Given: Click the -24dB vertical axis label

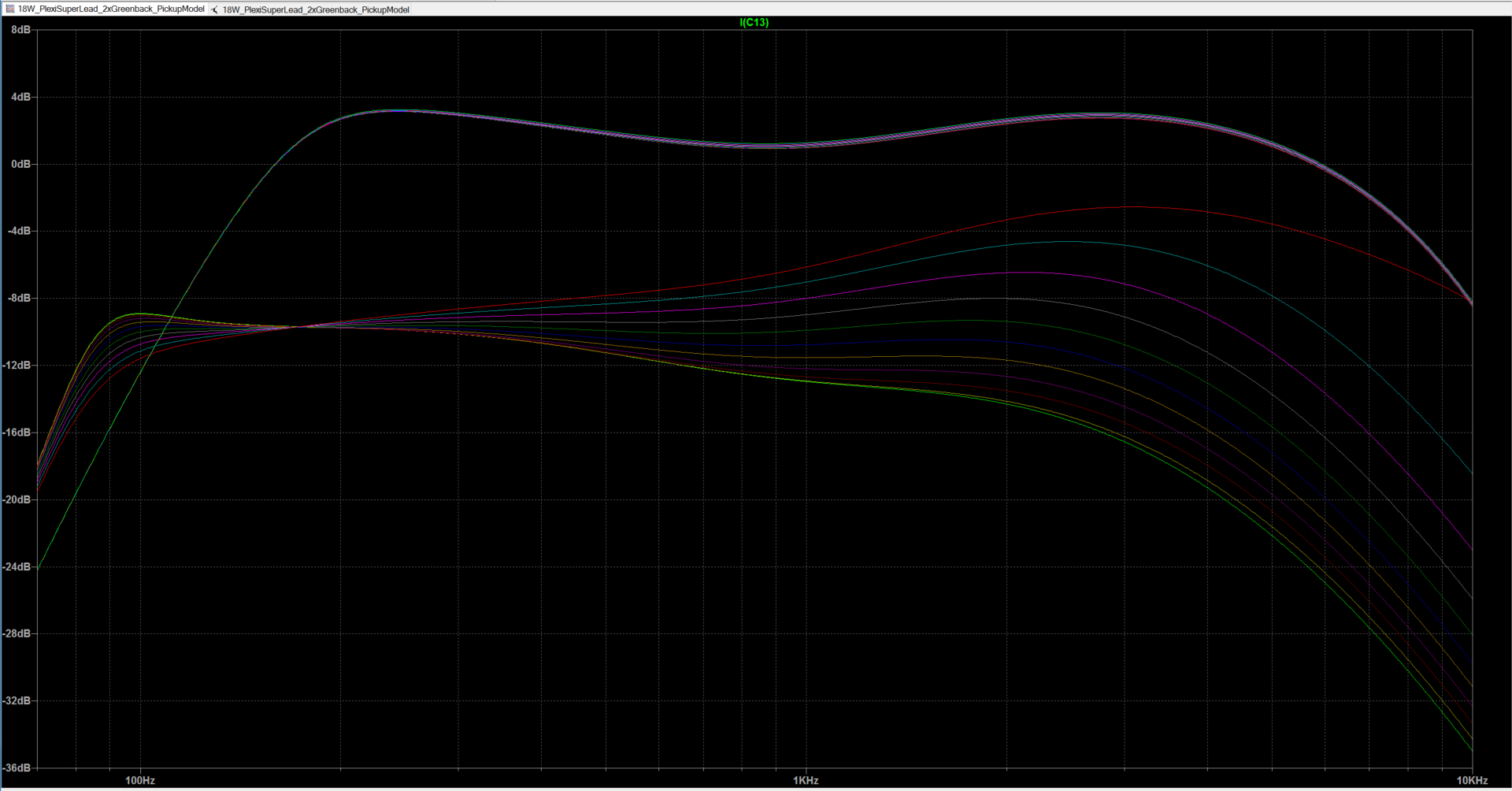Looking at the screenshot, I should point(17,566).
